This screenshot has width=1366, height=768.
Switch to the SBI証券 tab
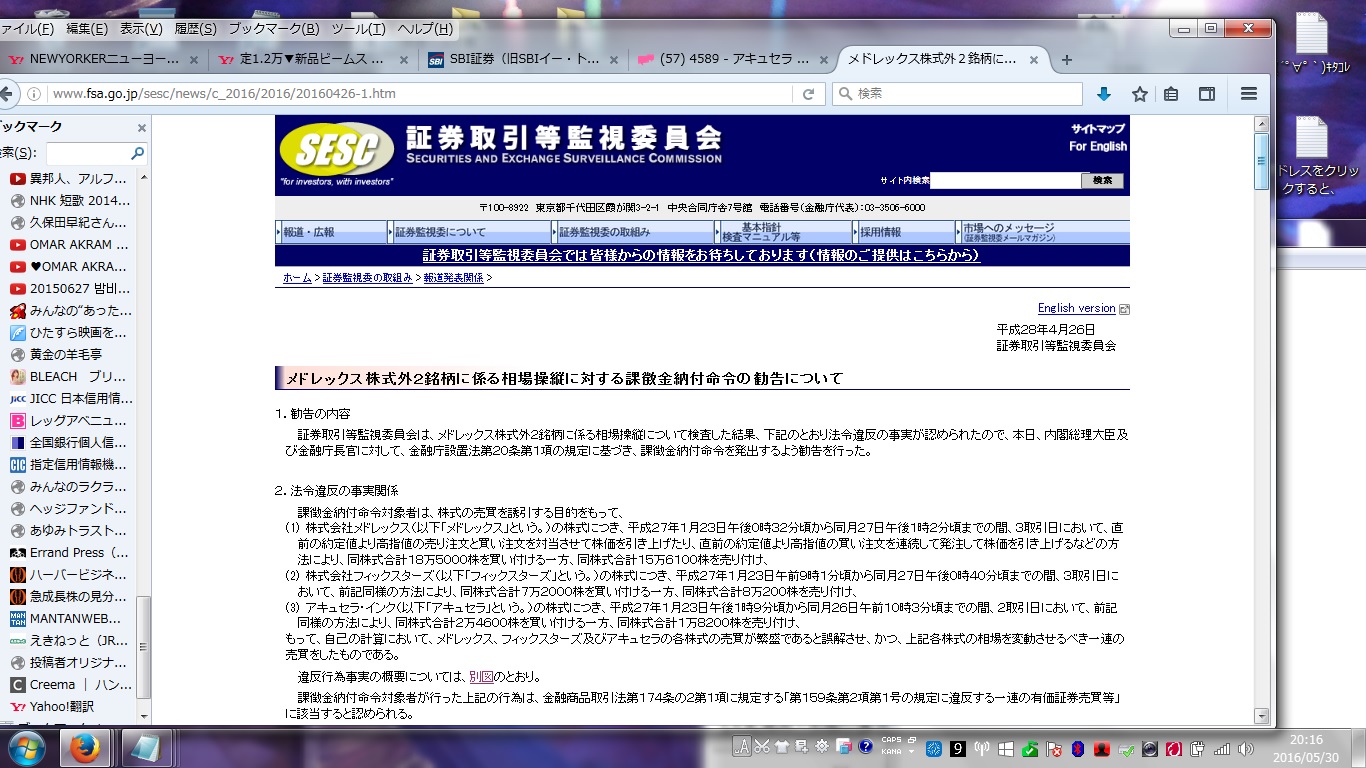pyautogui.click(x=520, y=60)
